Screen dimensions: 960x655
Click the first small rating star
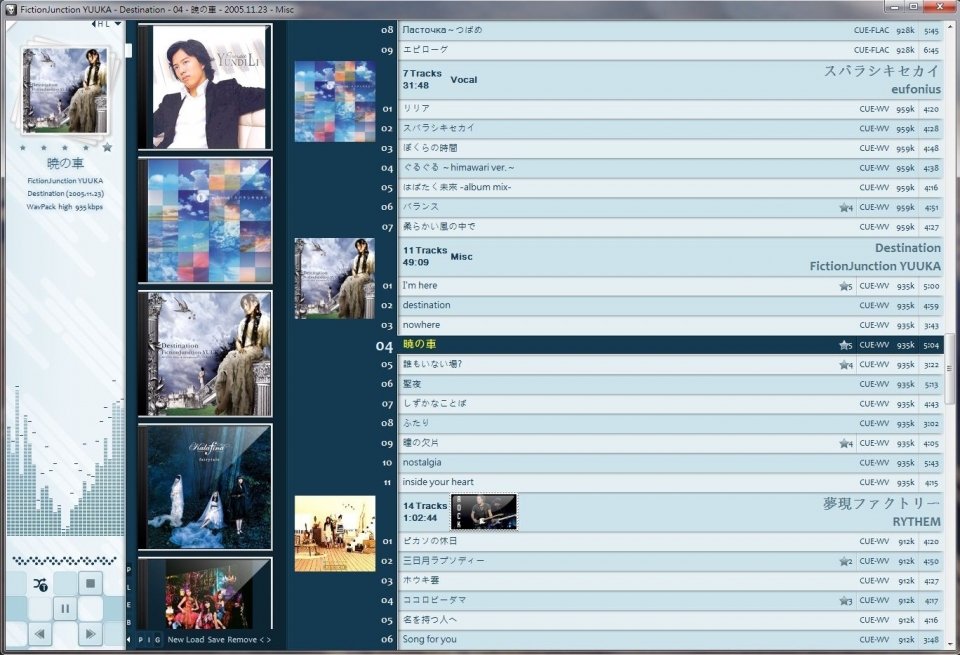[23, 148]
